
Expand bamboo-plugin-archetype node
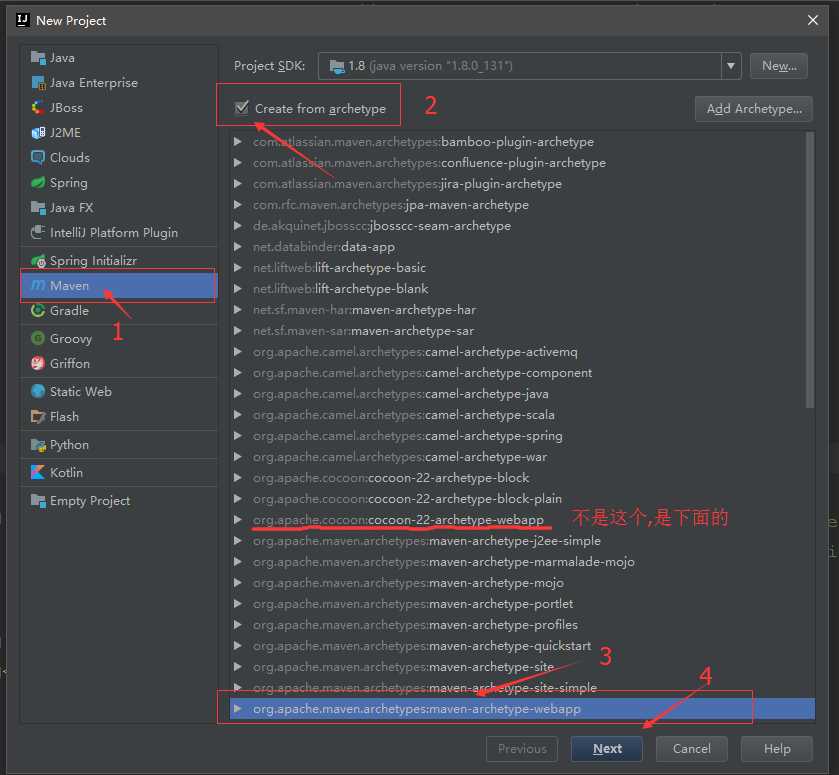coord(238,142)
